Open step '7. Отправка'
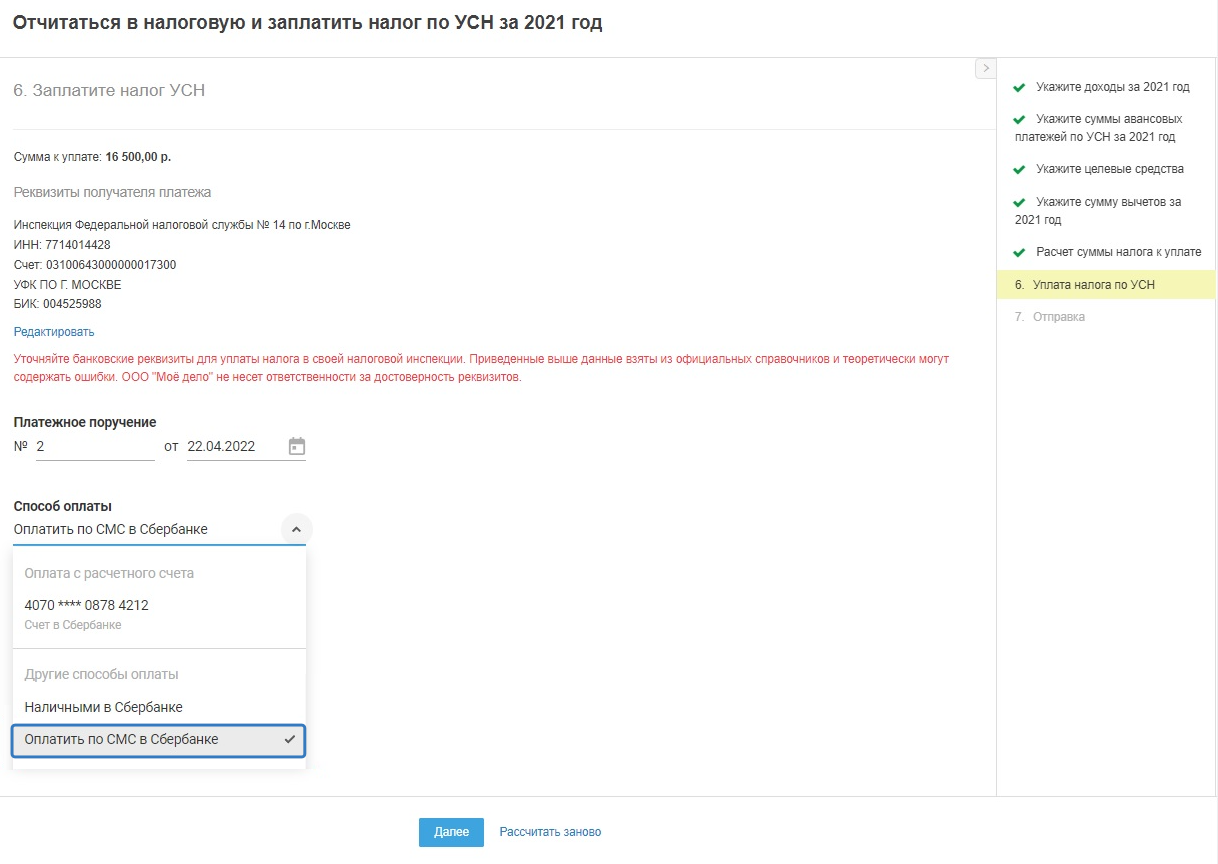 pos(1058,317)
